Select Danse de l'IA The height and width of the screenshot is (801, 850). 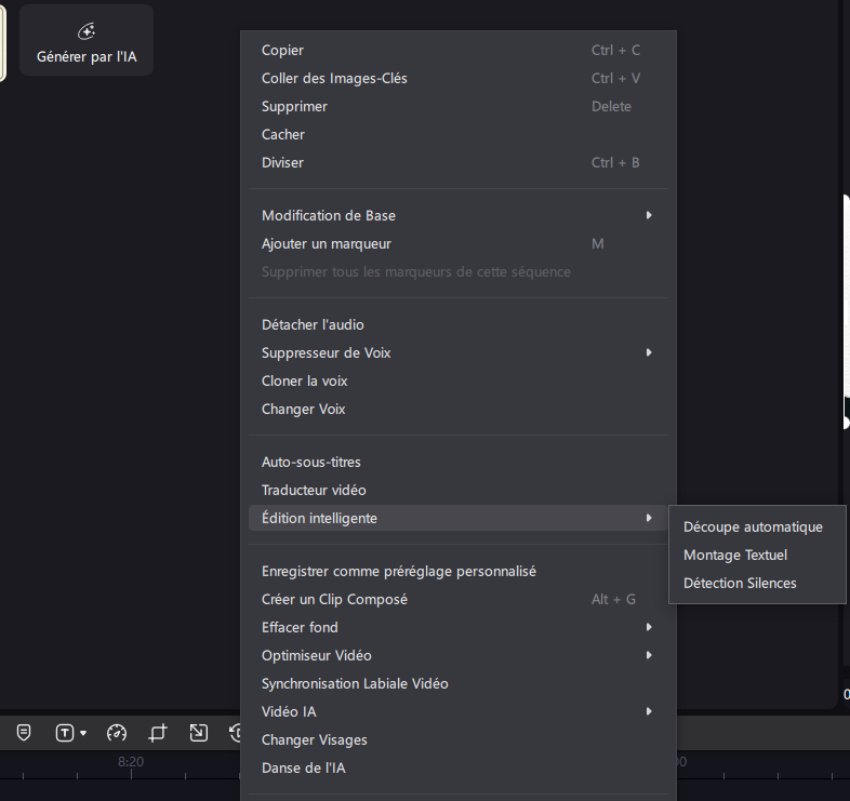point(458,768)
